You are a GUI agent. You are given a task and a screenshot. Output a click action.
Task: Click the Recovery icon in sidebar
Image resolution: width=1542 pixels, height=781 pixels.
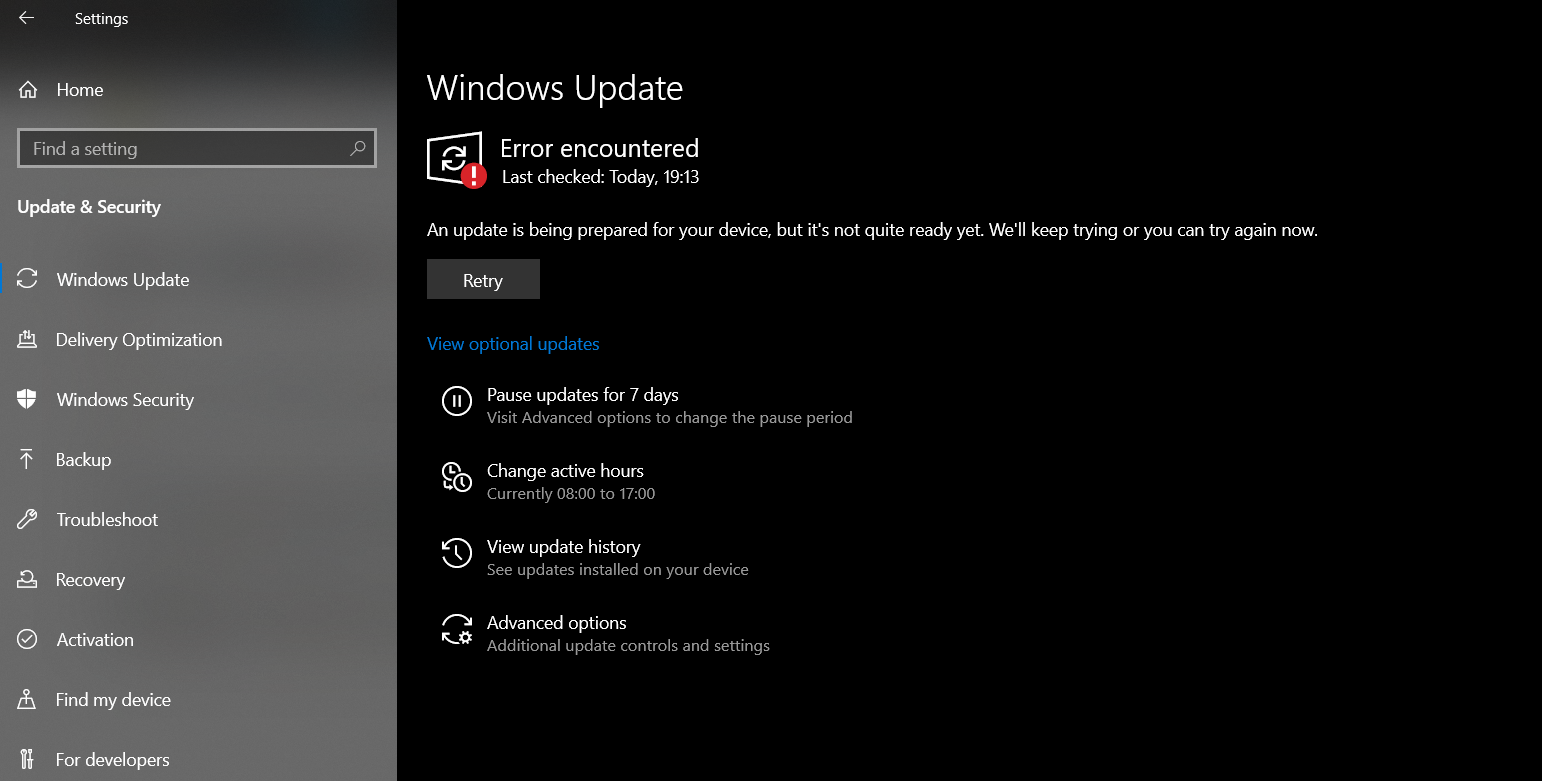pyautogui.click(x=28, y=580)
